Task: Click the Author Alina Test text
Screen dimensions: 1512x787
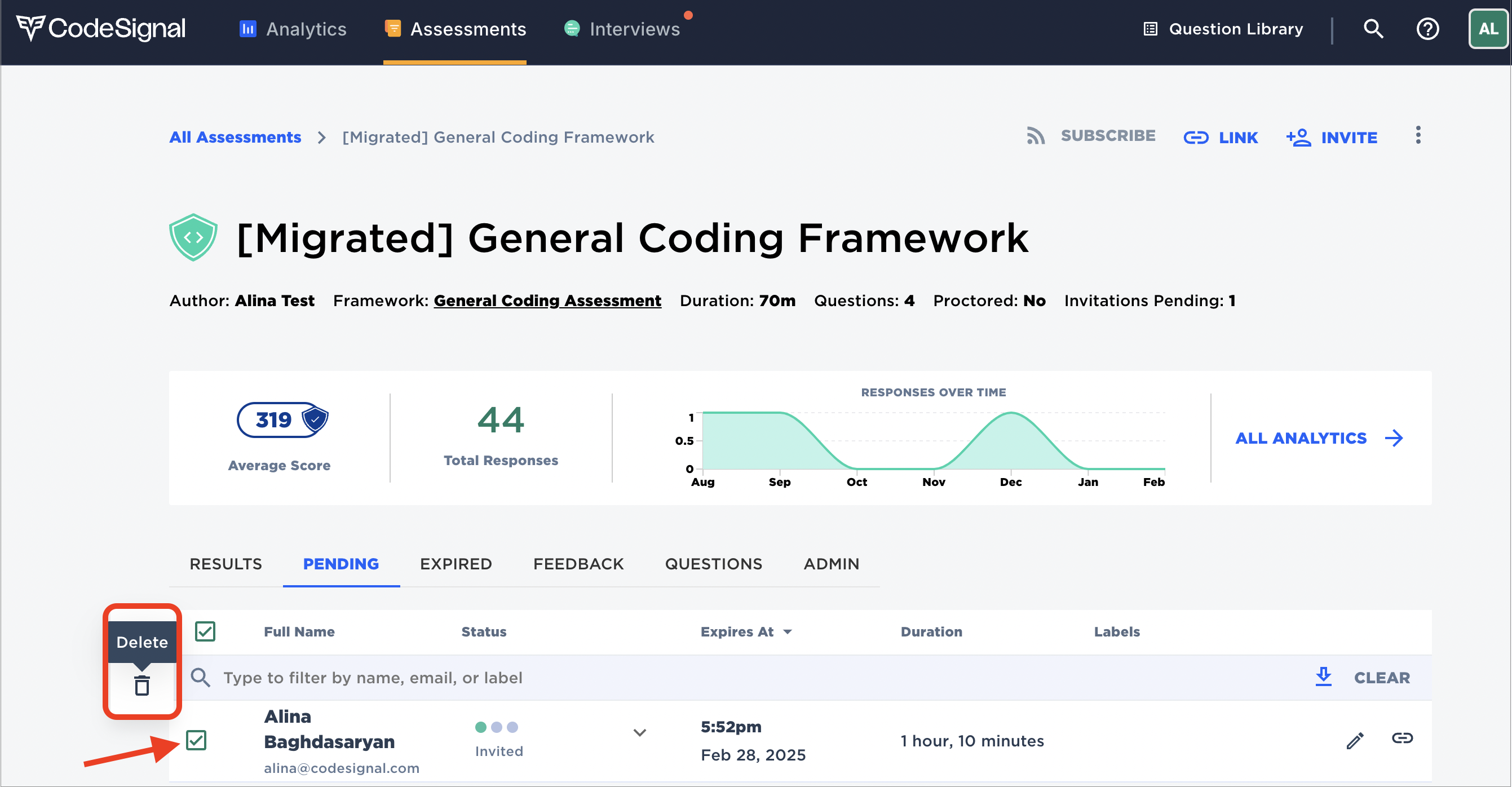Action: click(x=242, y=300)
